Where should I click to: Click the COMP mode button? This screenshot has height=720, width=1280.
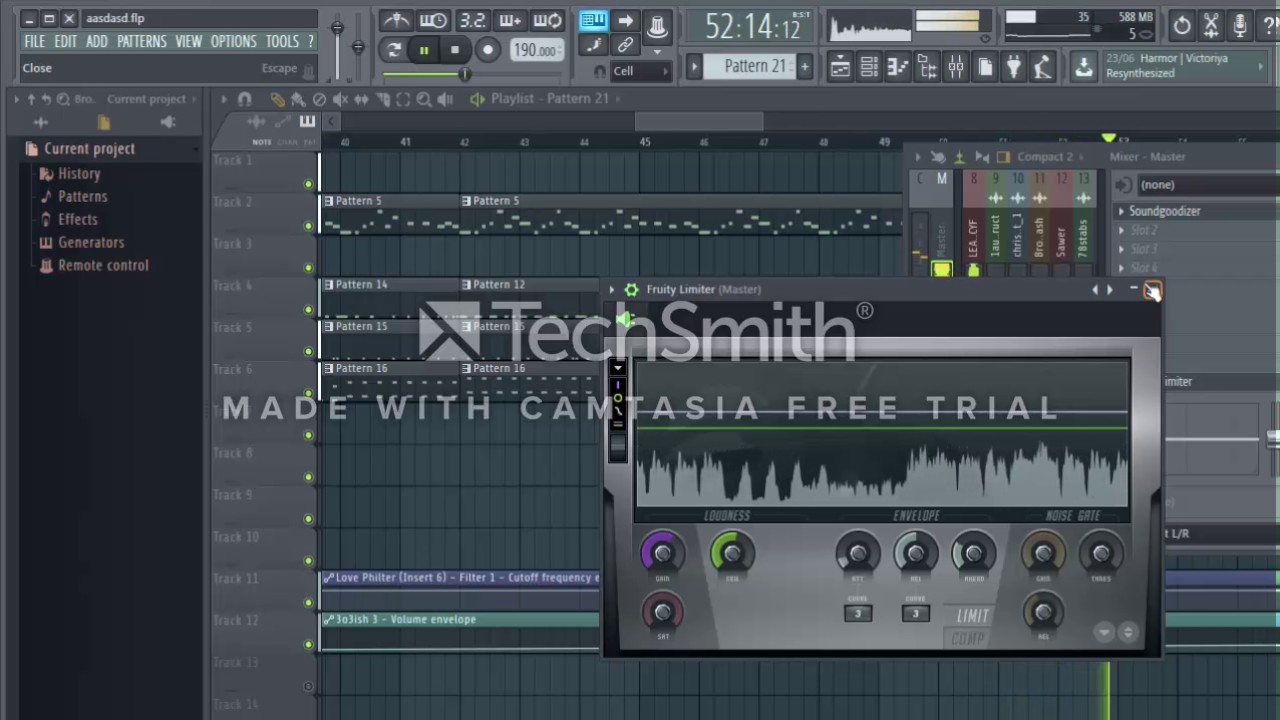[968, 638]
